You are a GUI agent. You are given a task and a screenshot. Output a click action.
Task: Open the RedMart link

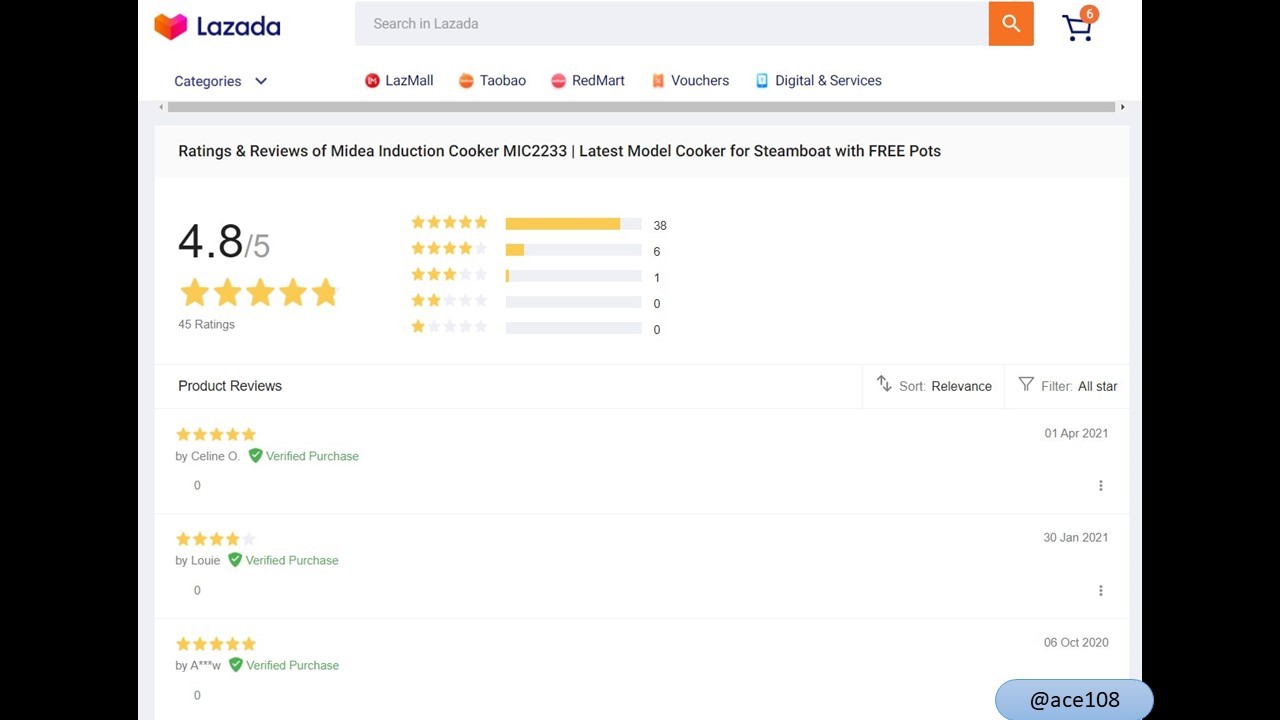[x=588, y=81]
